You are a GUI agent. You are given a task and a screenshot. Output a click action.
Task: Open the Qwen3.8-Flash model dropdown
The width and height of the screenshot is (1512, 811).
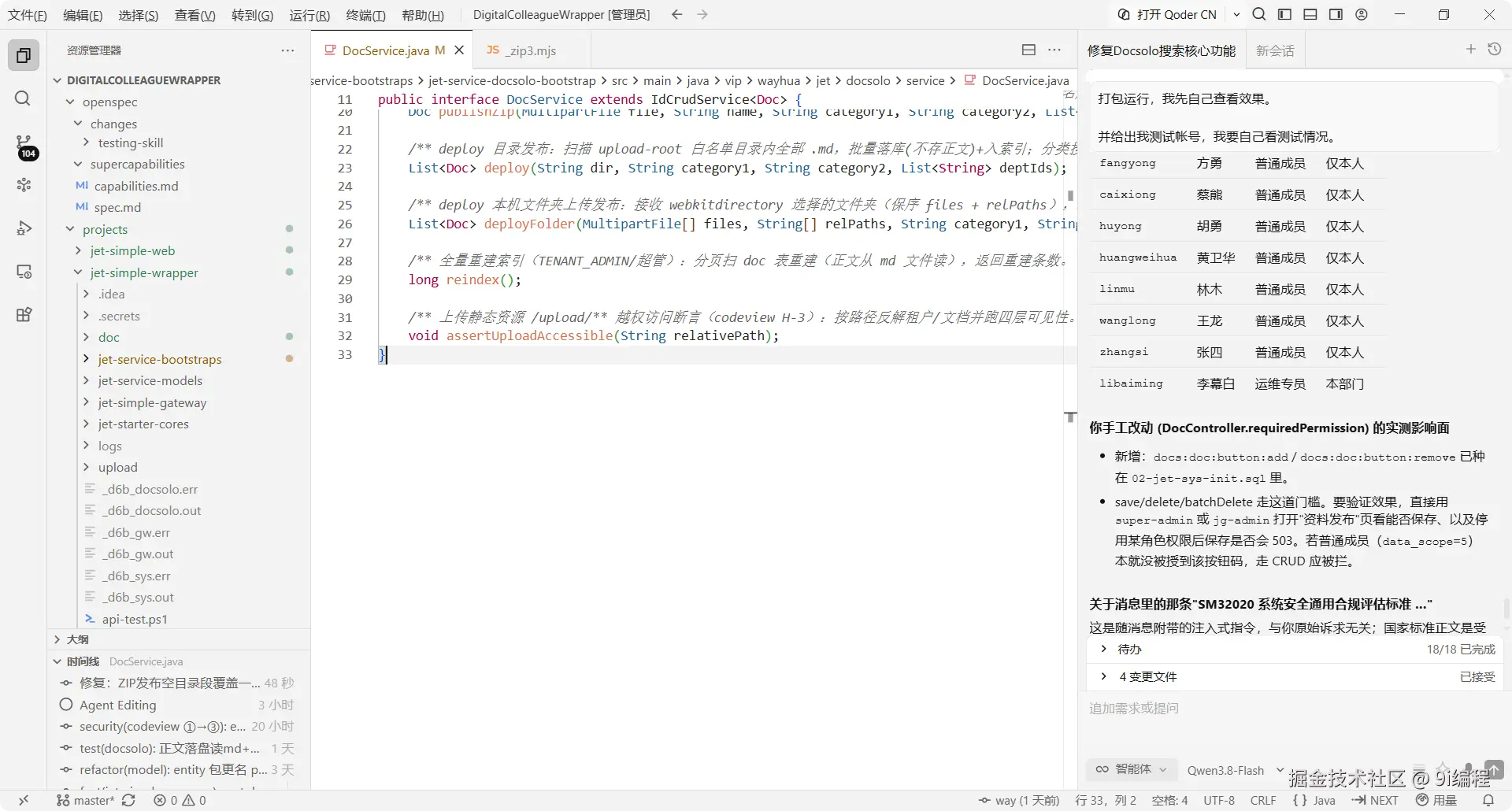tap(1234, 770)
